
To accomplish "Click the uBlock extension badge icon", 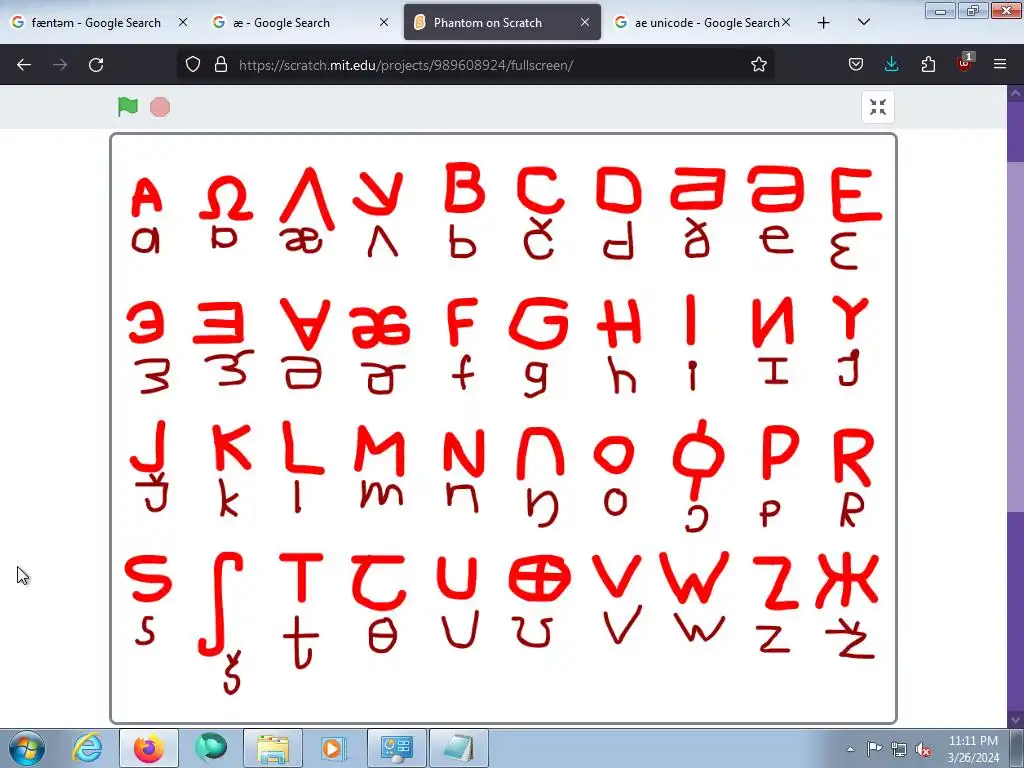I will (x=965, y=63).
